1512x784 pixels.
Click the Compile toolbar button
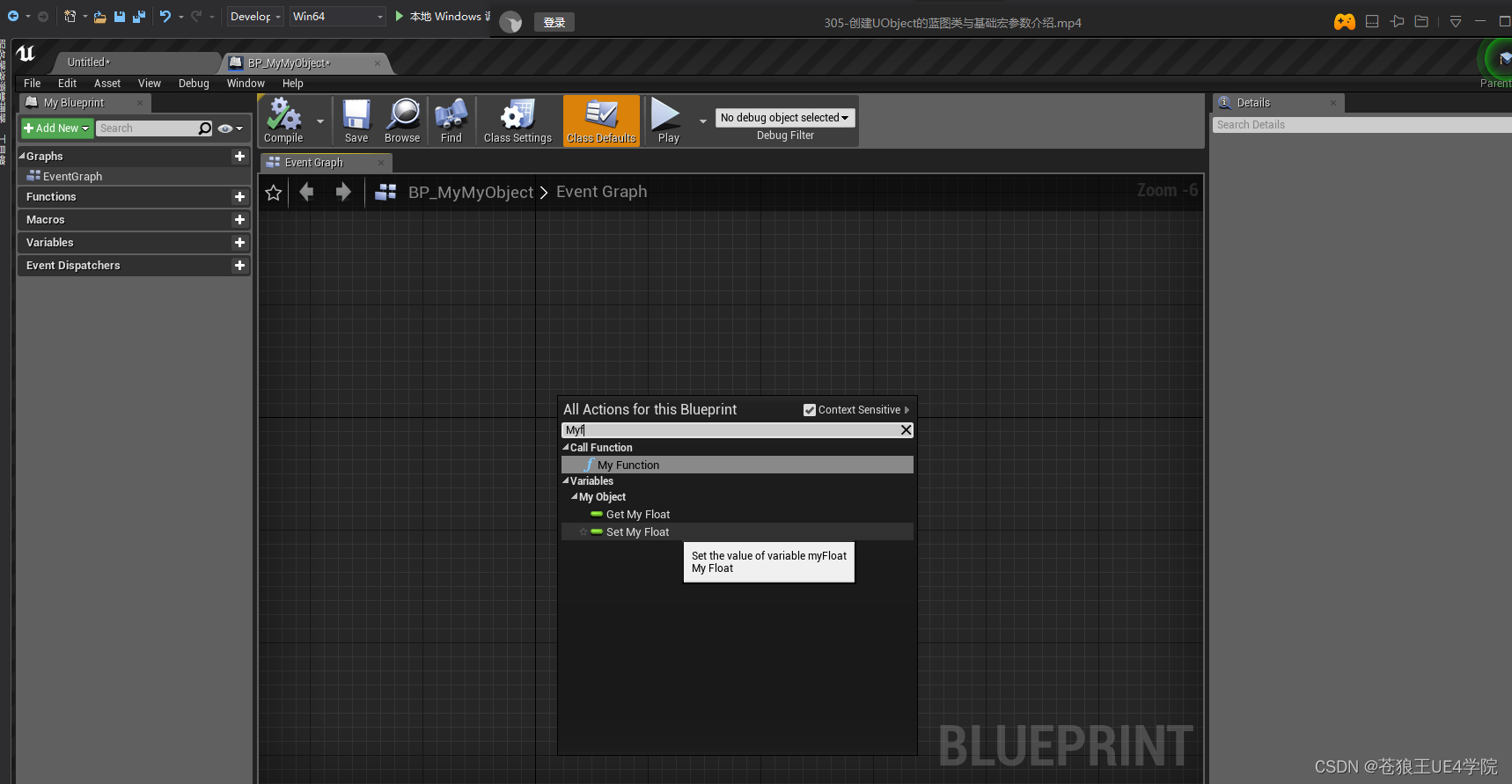click(283, 121)
